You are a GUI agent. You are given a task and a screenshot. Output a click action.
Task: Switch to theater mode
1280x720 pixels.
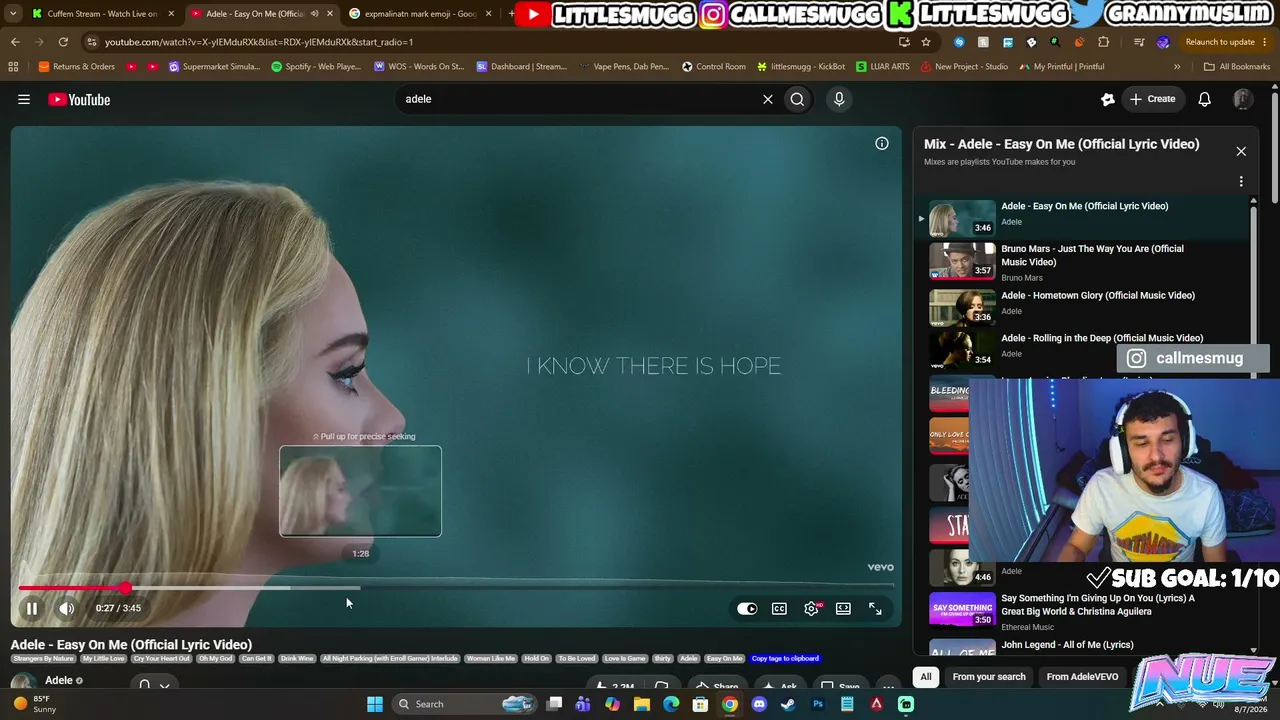(843, 608)
